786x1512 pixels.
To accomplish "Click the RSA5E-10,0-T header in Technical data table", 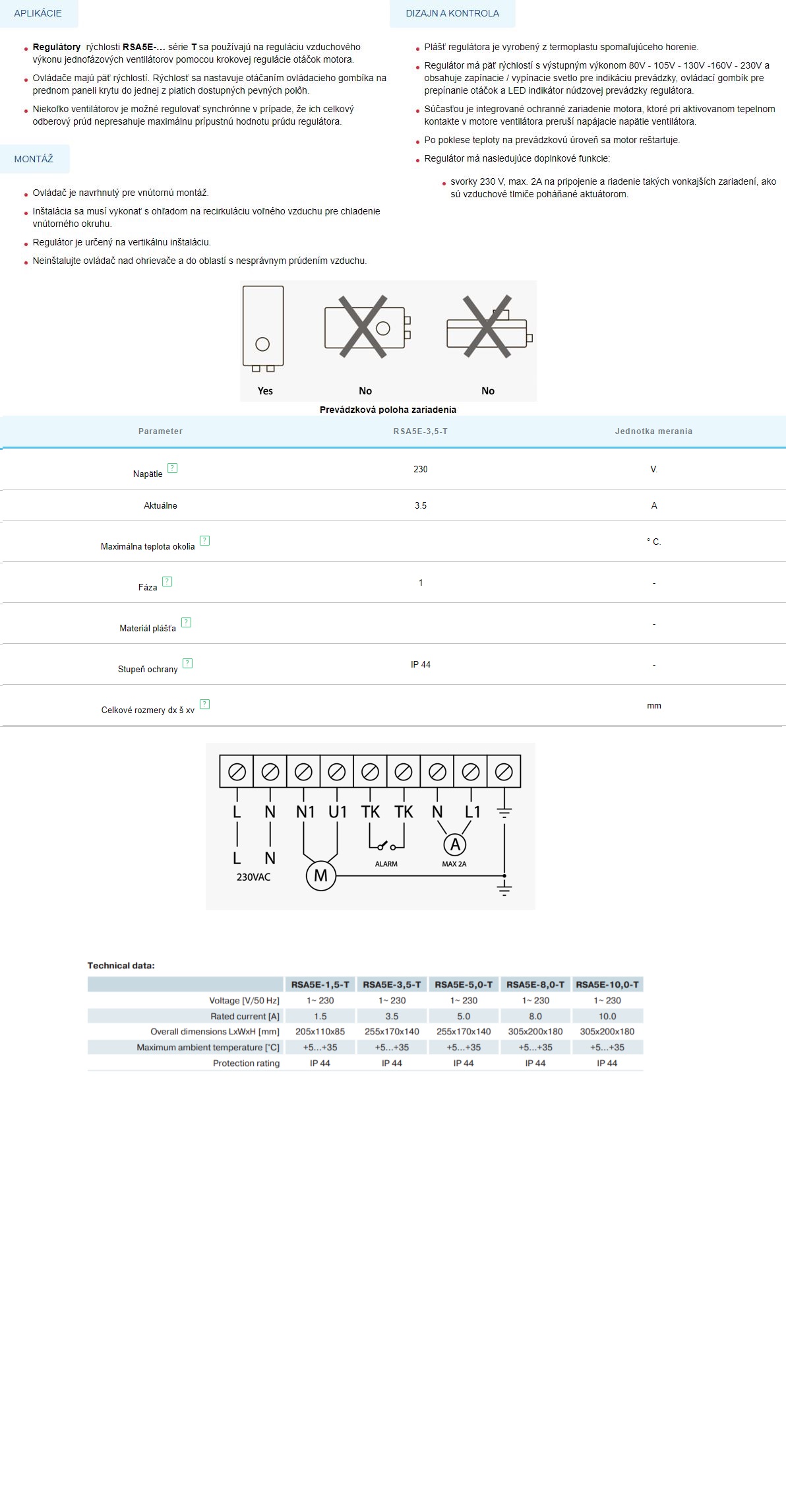I will (607, 984).
